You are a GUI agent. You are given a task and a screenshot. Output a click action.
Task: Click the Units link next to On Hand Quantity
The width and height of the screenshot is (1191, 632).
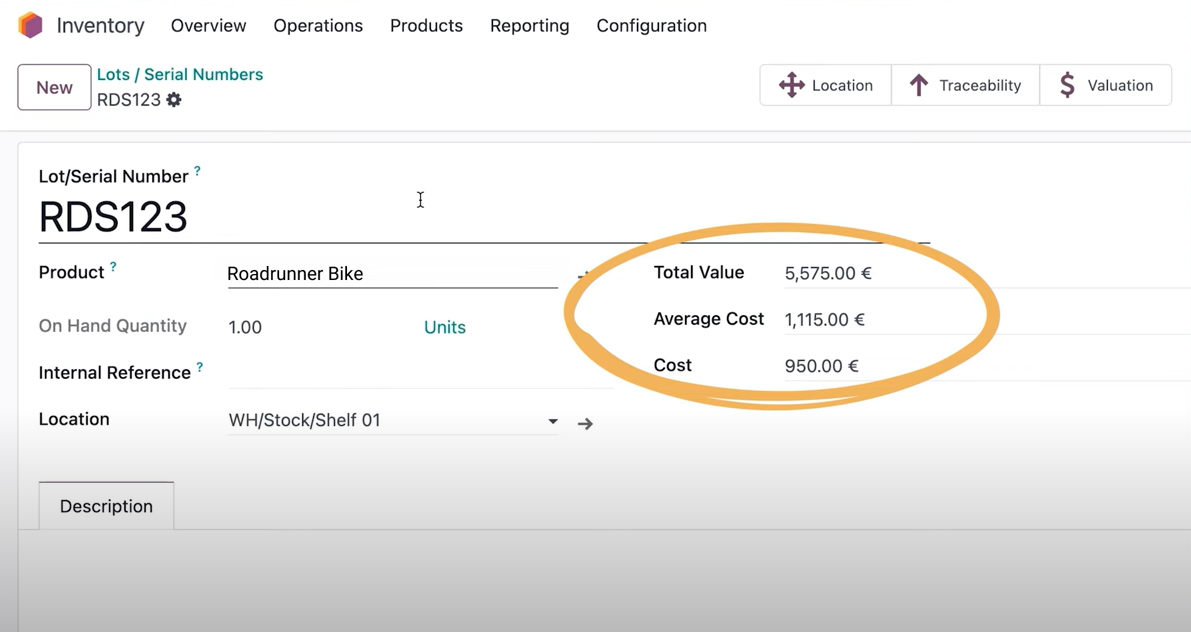click(x=445, y=327)
